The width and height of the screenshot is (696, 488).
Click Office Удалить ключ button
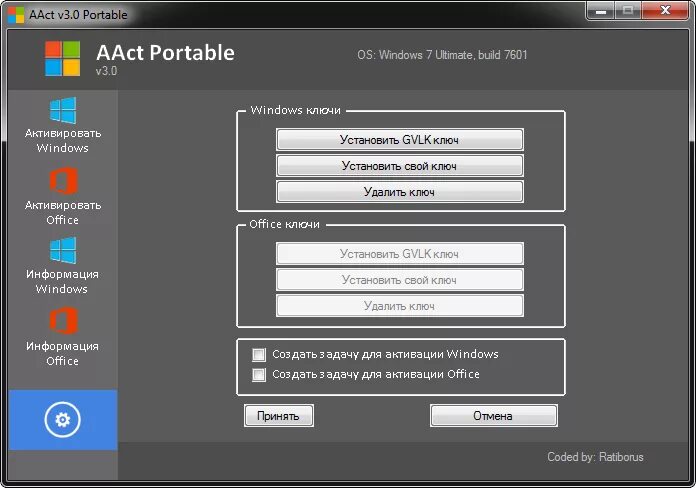point(399,306)
